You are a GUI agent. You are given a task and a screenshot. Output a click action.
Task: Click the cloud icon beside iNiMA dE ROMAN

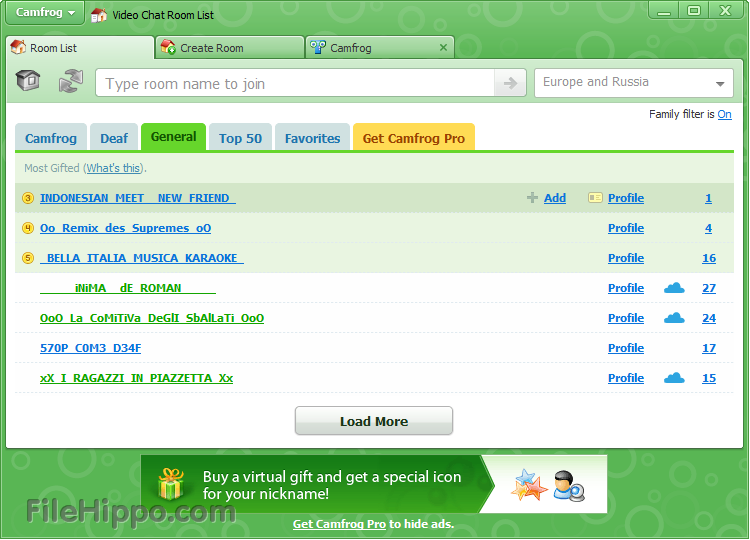674,288
